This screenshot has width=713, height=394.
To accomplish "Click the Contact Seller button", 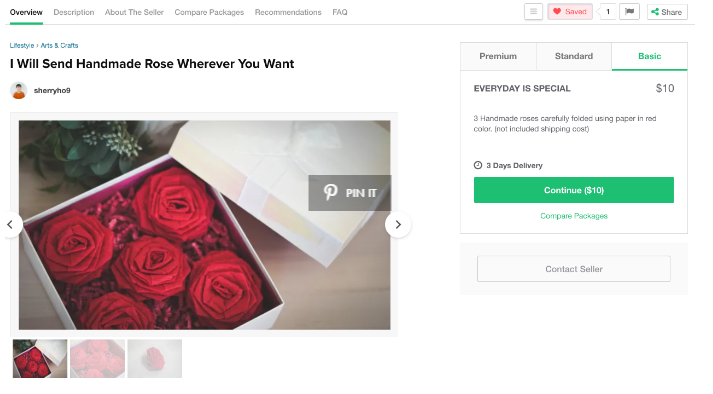I will click(x=574, y=269).
